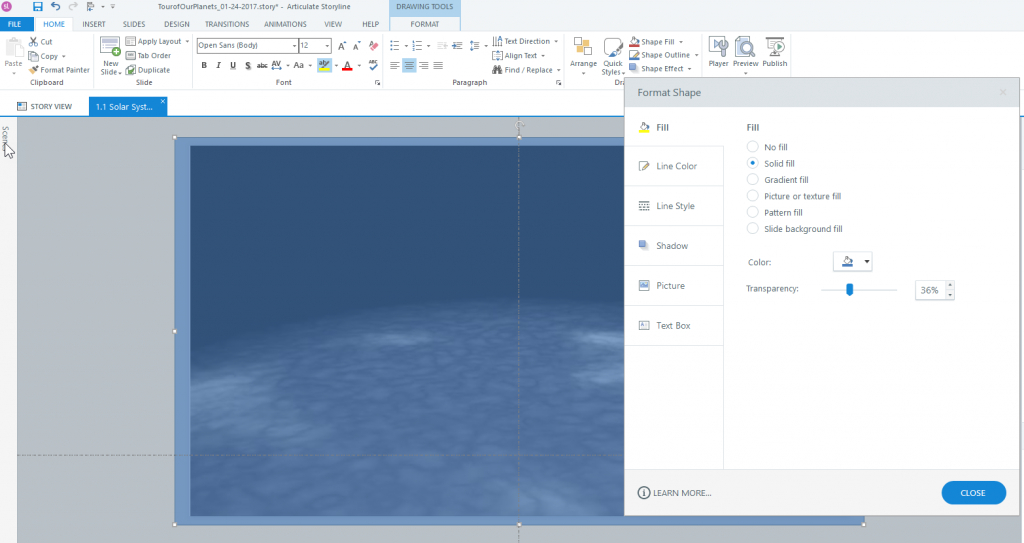Increase transparency with the up stepper

click(x=950, y=286)
